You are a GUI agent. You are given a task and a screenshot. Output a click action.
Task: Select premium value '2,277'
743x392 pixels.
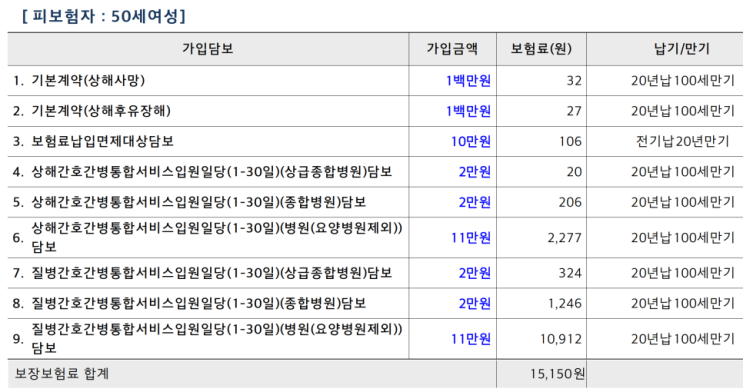pos(564,237)
